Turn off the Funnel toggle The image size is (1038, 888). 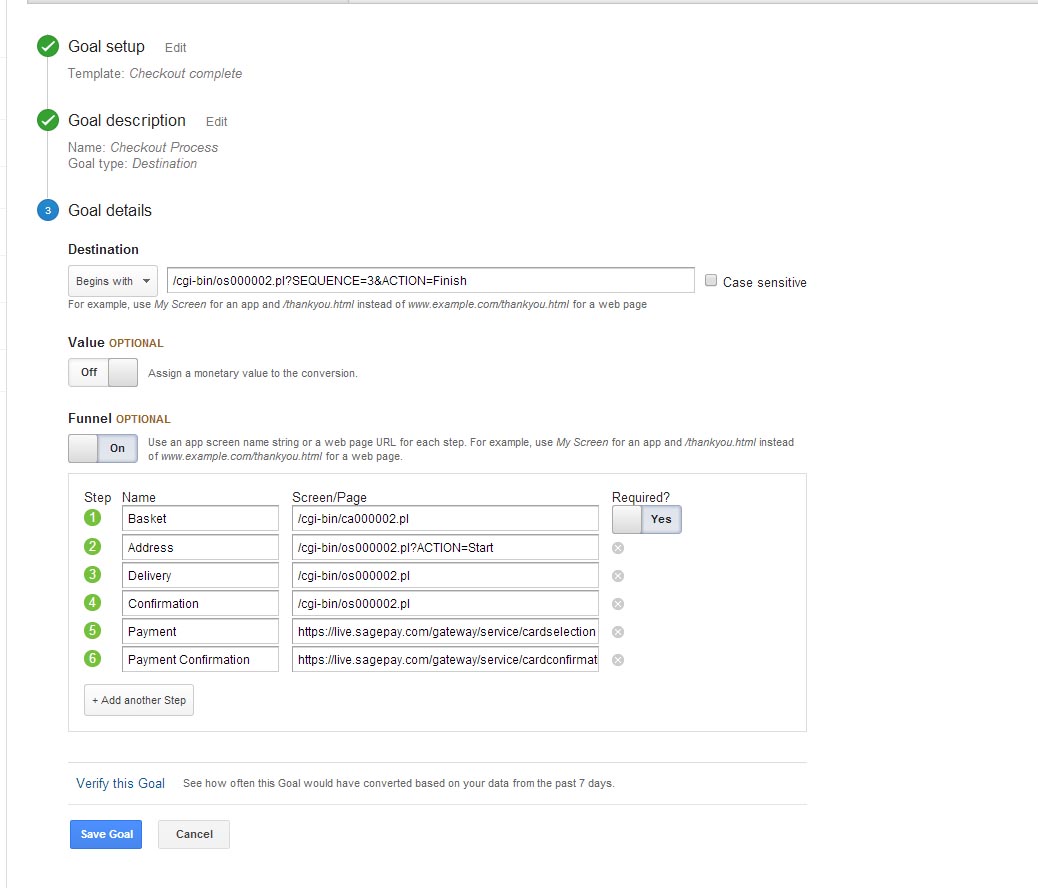point(103,448)
